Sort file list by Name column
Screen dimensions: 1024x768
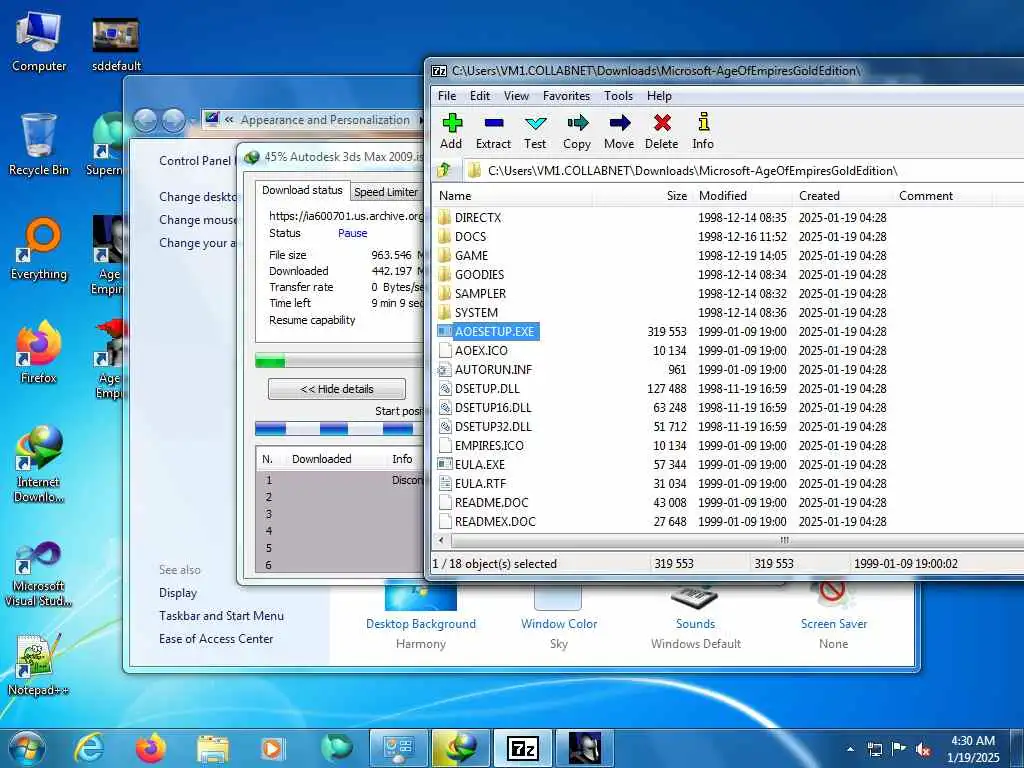(513, 196)
